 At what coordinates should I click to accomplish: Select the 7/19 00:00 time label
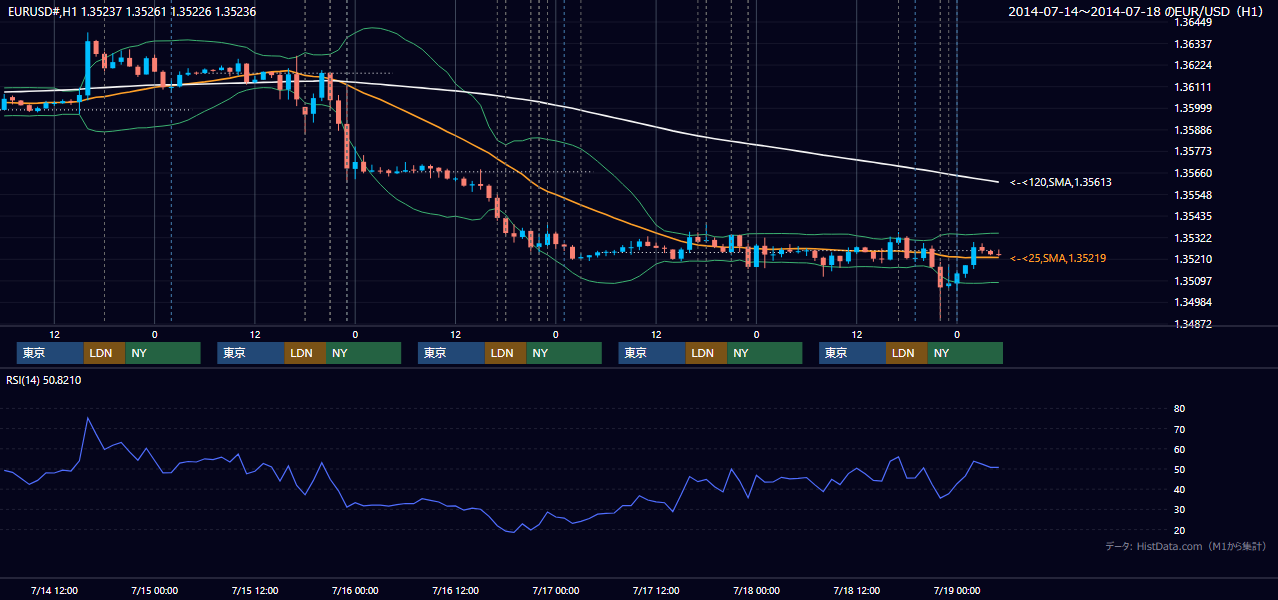point(957,590)
